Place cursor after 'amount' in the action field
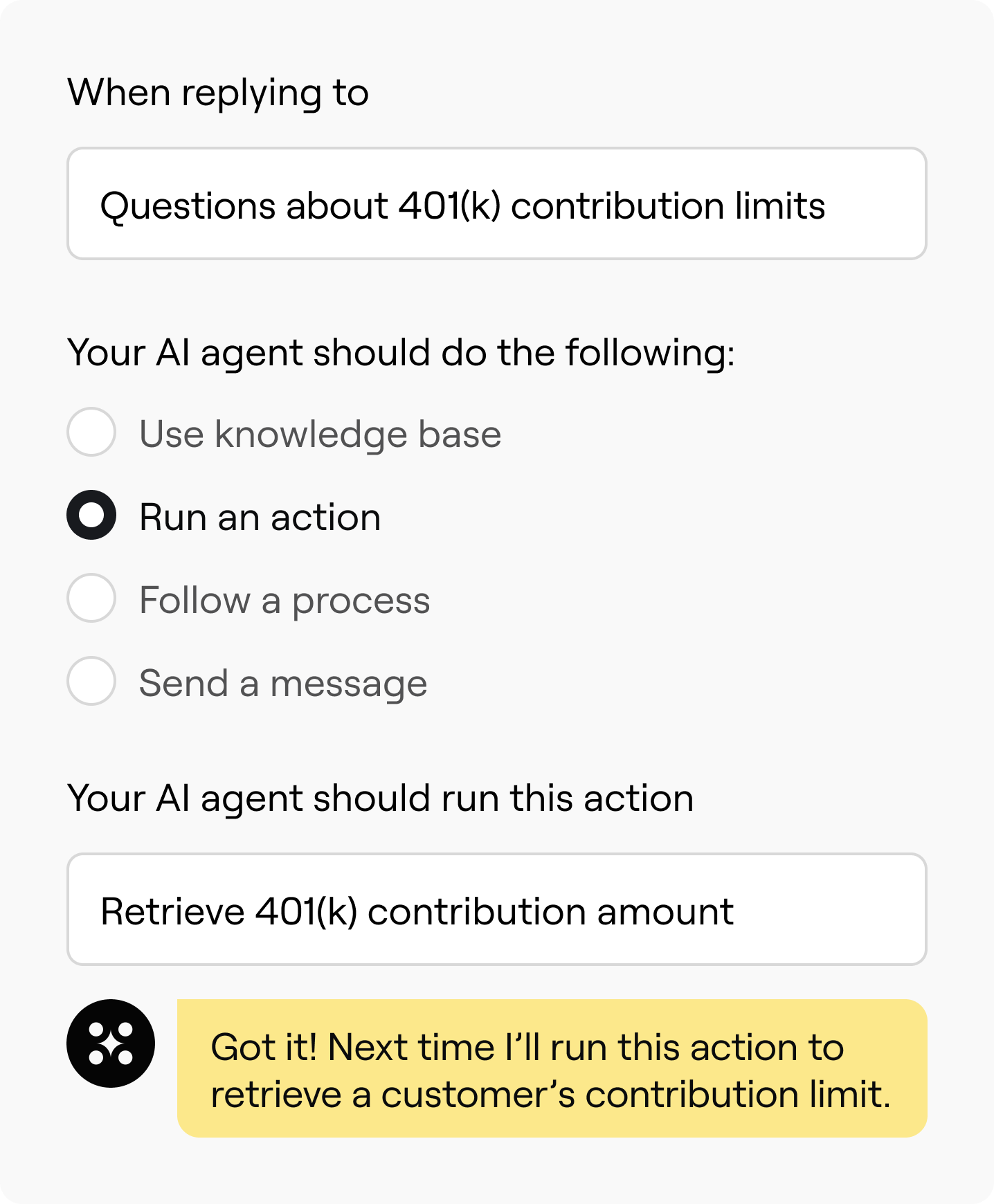The height and width of the screenshot is (1204, 994). pos(736,911)
